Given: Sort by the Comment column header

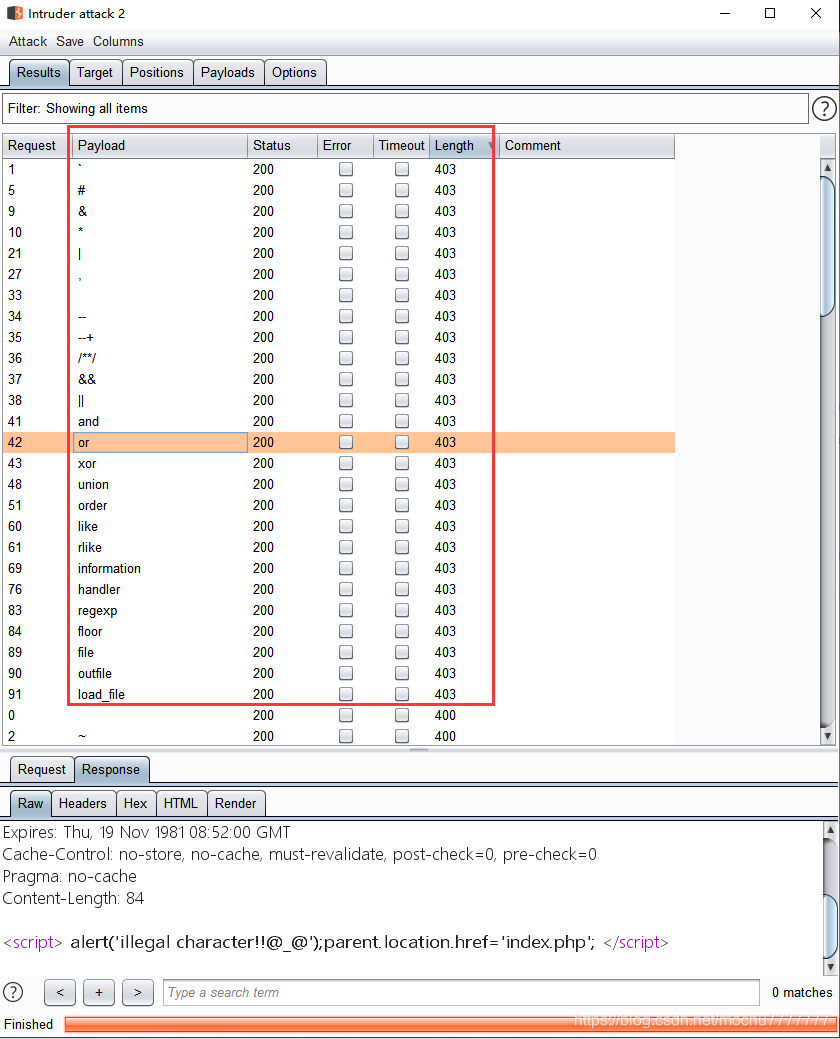Looking at the screenshot, I should click(586, 146).
